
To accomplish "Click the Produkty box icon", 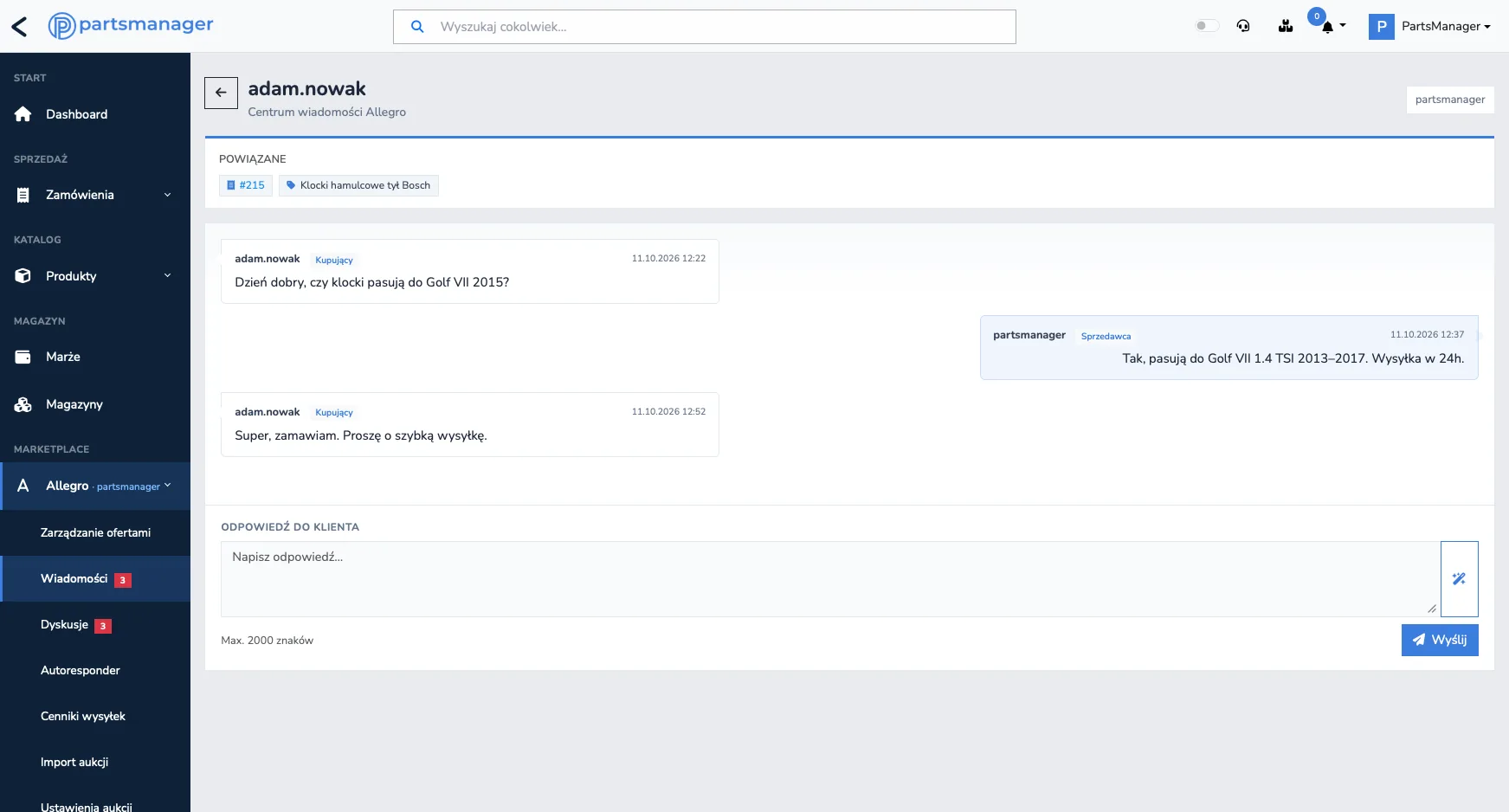I will (x=23, y=276).
